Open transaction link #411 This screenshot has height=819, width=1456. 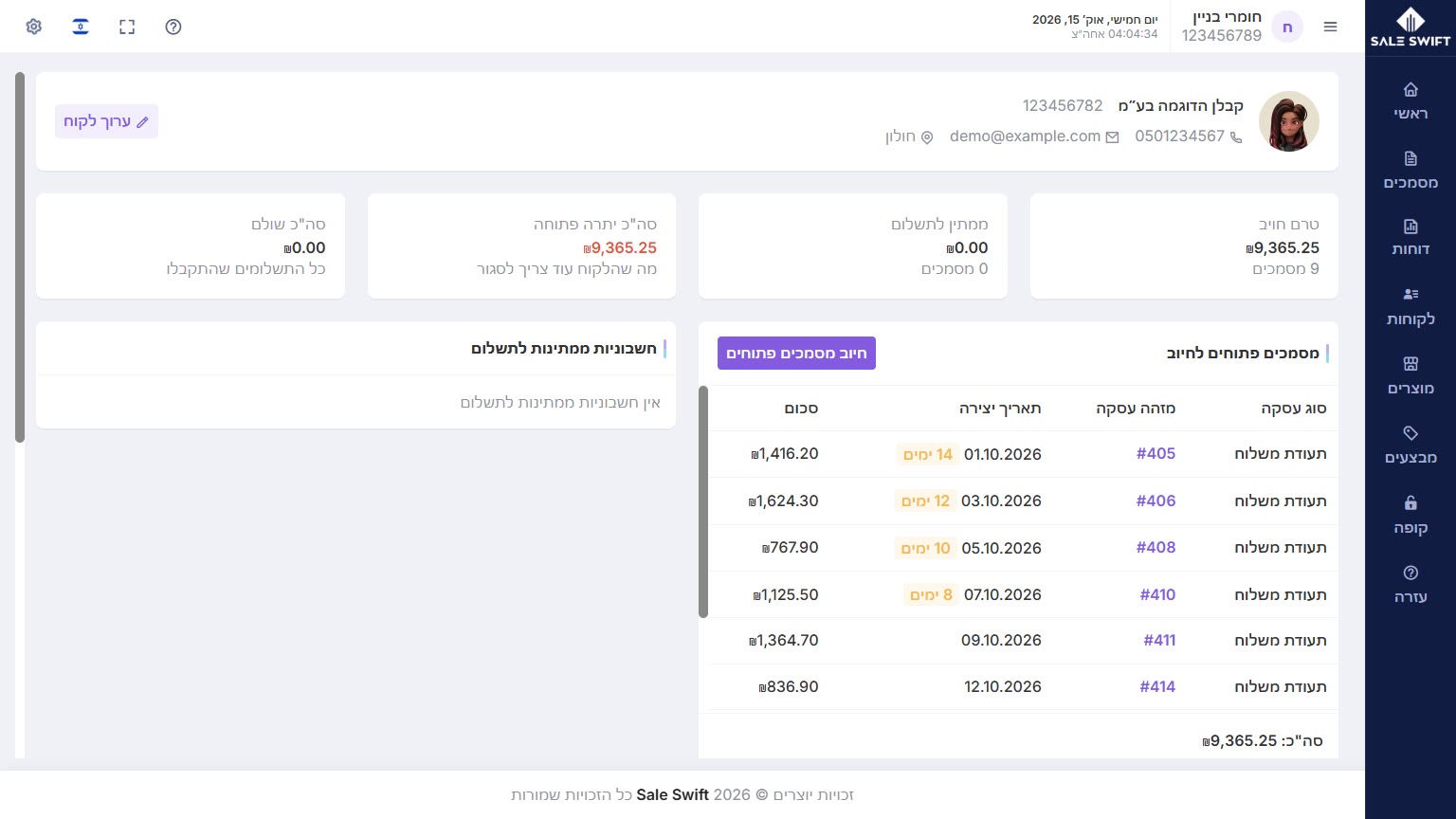(x=1159, y=641)
